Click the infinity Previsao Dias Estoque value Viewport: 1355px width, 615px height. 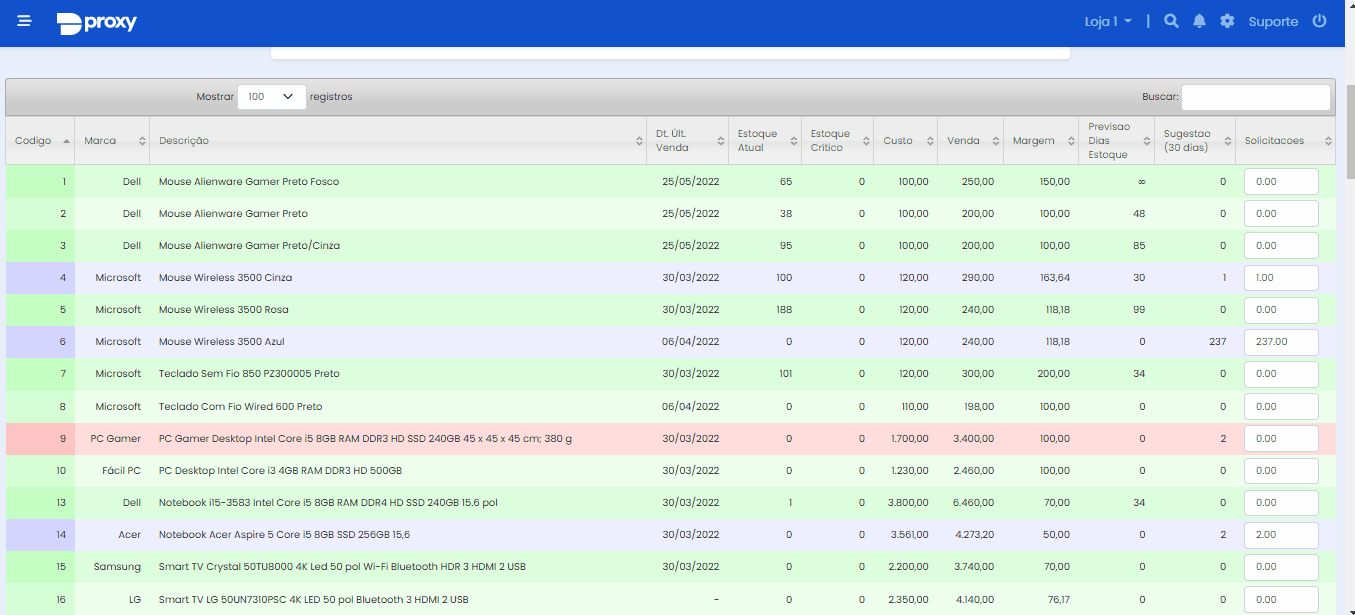click(x=1141, y=182)
